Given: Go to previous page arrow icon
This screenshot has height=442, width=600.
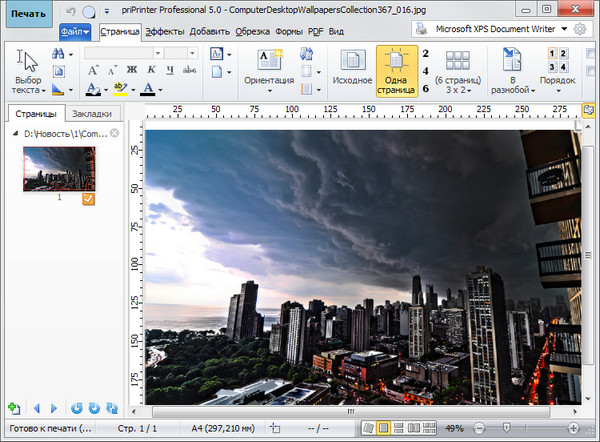Looking at the screenshot, I should (37, 408).
